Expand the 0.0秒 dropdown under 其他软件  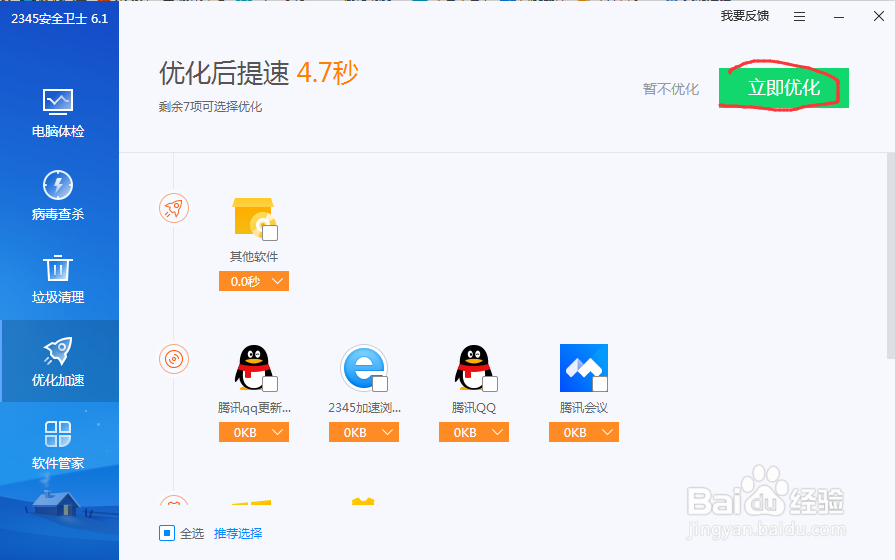click(254, 281)
